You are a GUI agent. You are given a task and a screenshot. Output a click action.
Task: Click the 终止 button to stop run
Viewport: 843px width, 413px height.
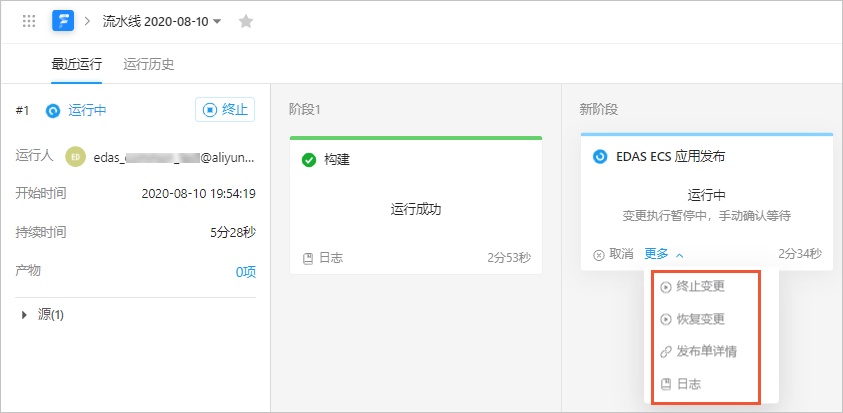tap(225, 110)
